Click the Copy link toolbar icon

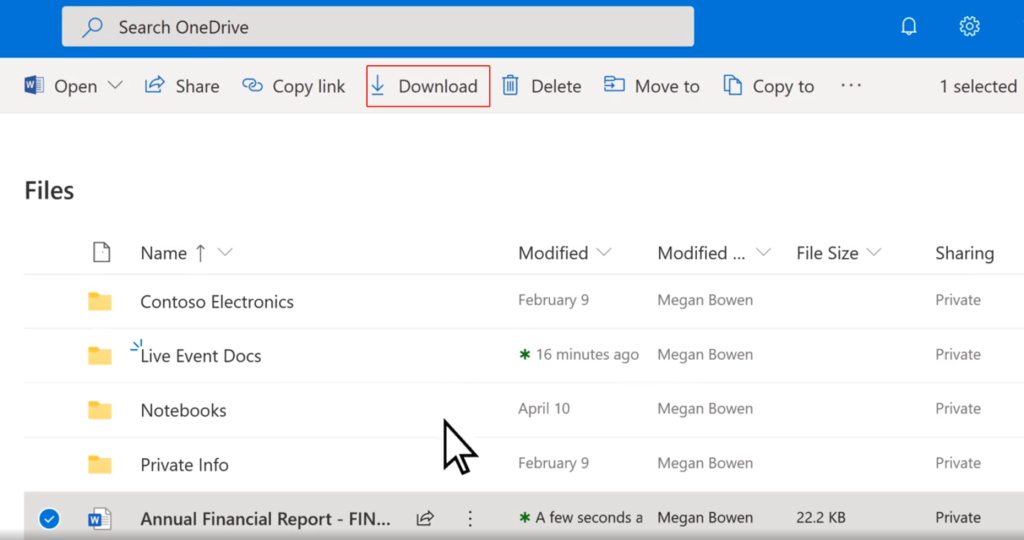pyautogui.click(x=253, y=86)
